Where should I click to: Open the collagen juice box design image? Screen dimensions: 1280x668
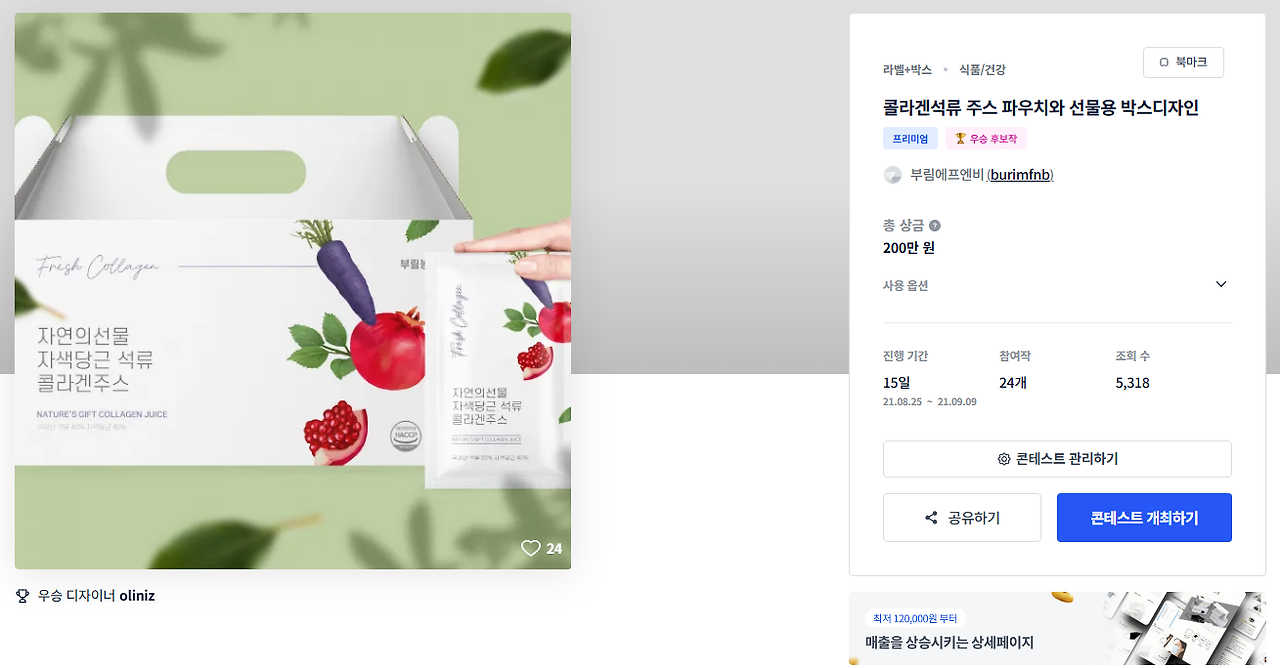coord(293,291)
